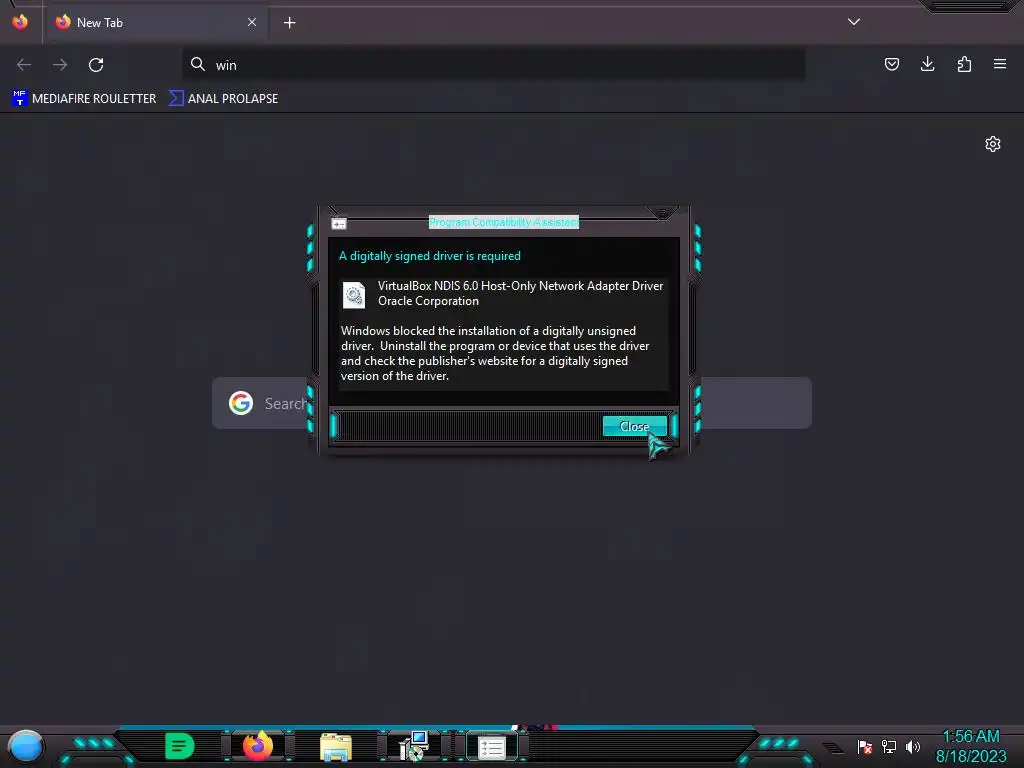Open the Downloads panel
The width and height of the screenshot is (1024, 768).
click(x=927, y=64)
